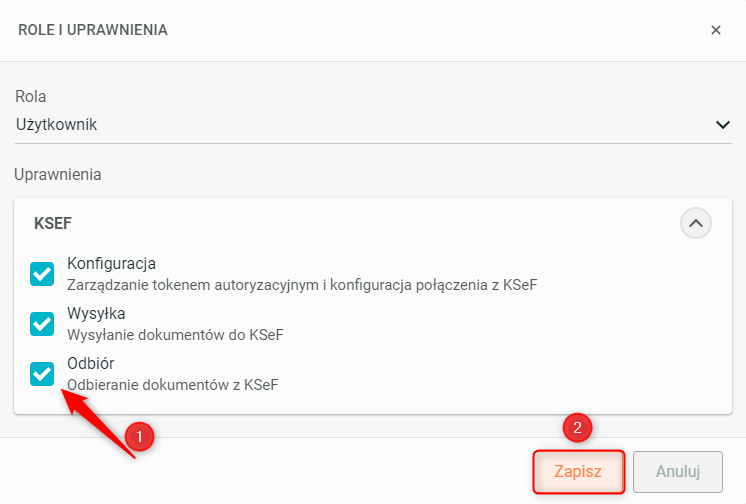Image resolution: width=746 pixels, height=504 pixels.
Task: Click the red step 2 badge
Action: click(x=577, y=427)
